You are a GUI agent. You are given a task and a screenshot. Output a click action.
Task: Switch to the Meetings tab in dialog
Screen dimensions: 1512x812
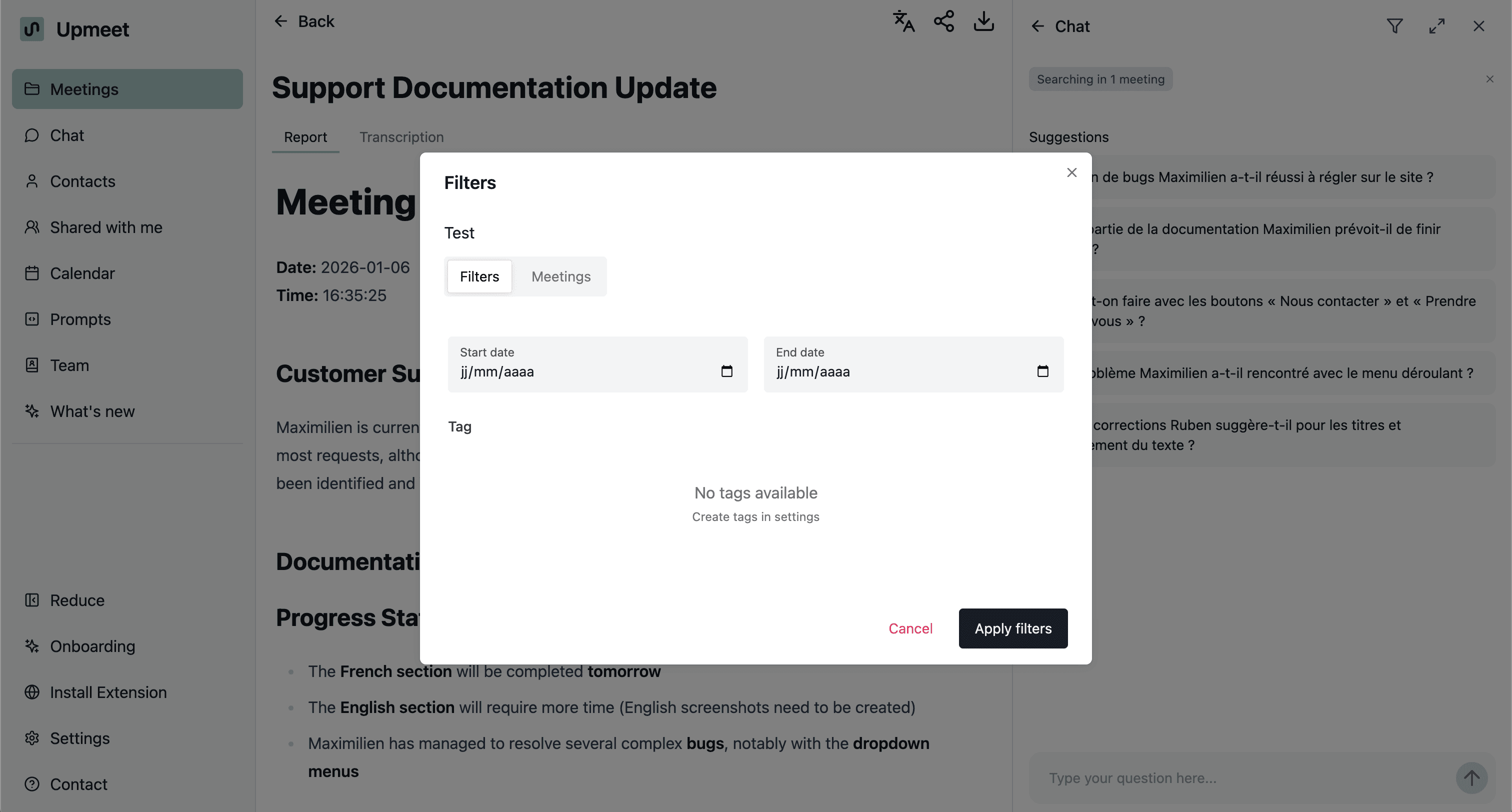560,276
